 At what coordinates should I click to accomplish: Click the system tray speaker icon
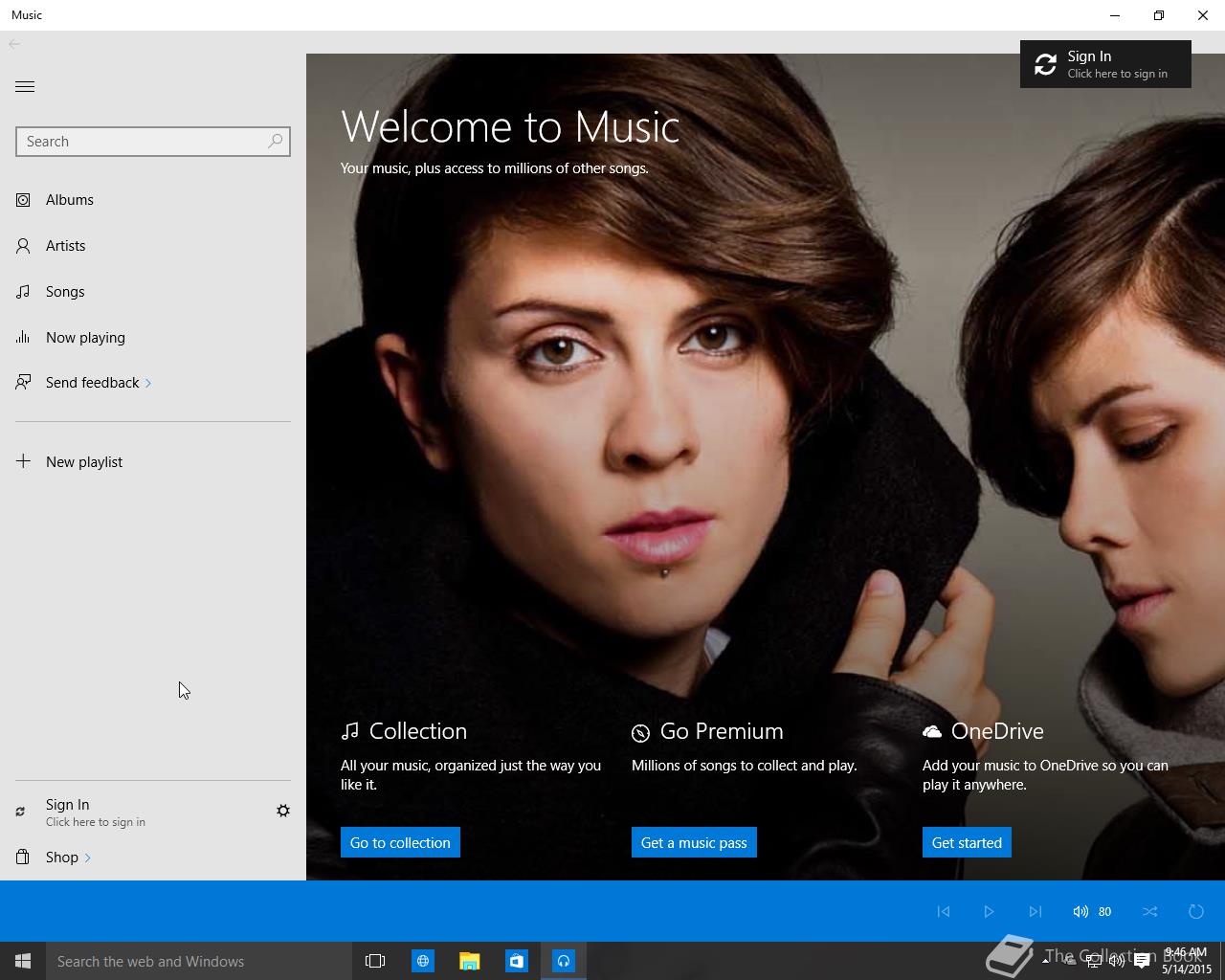1117,961
